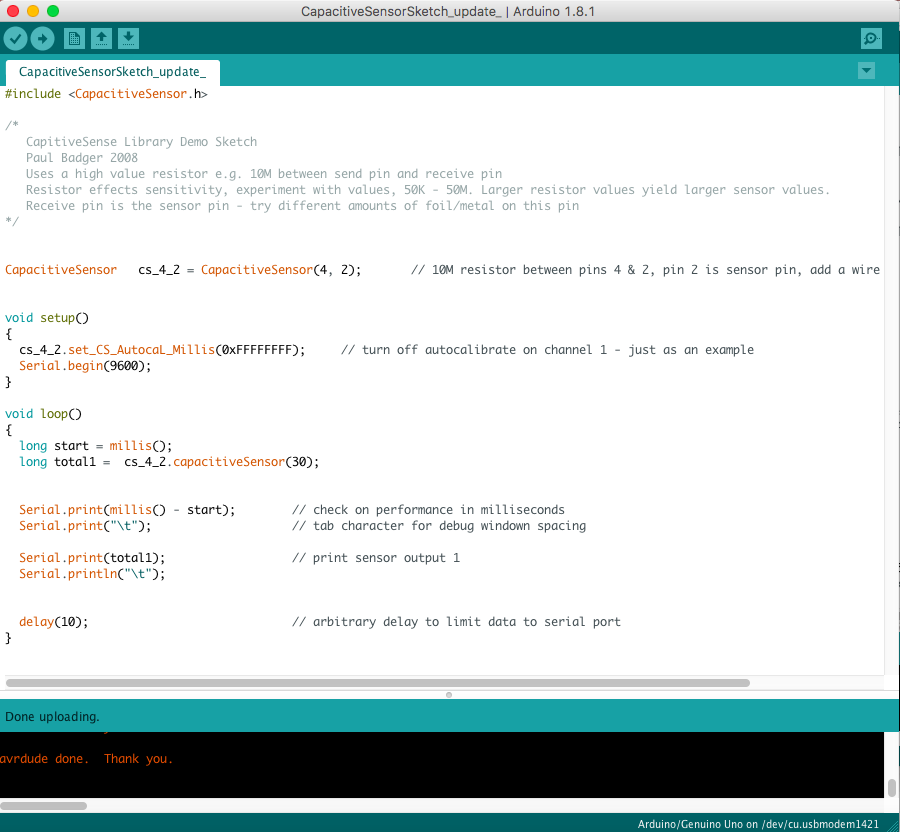Image resolution: width=900 pixels, height=832 pixels.
Task: Click the '#include <CapacitiveSensor.h>' line
Action: tap(106, 94)
